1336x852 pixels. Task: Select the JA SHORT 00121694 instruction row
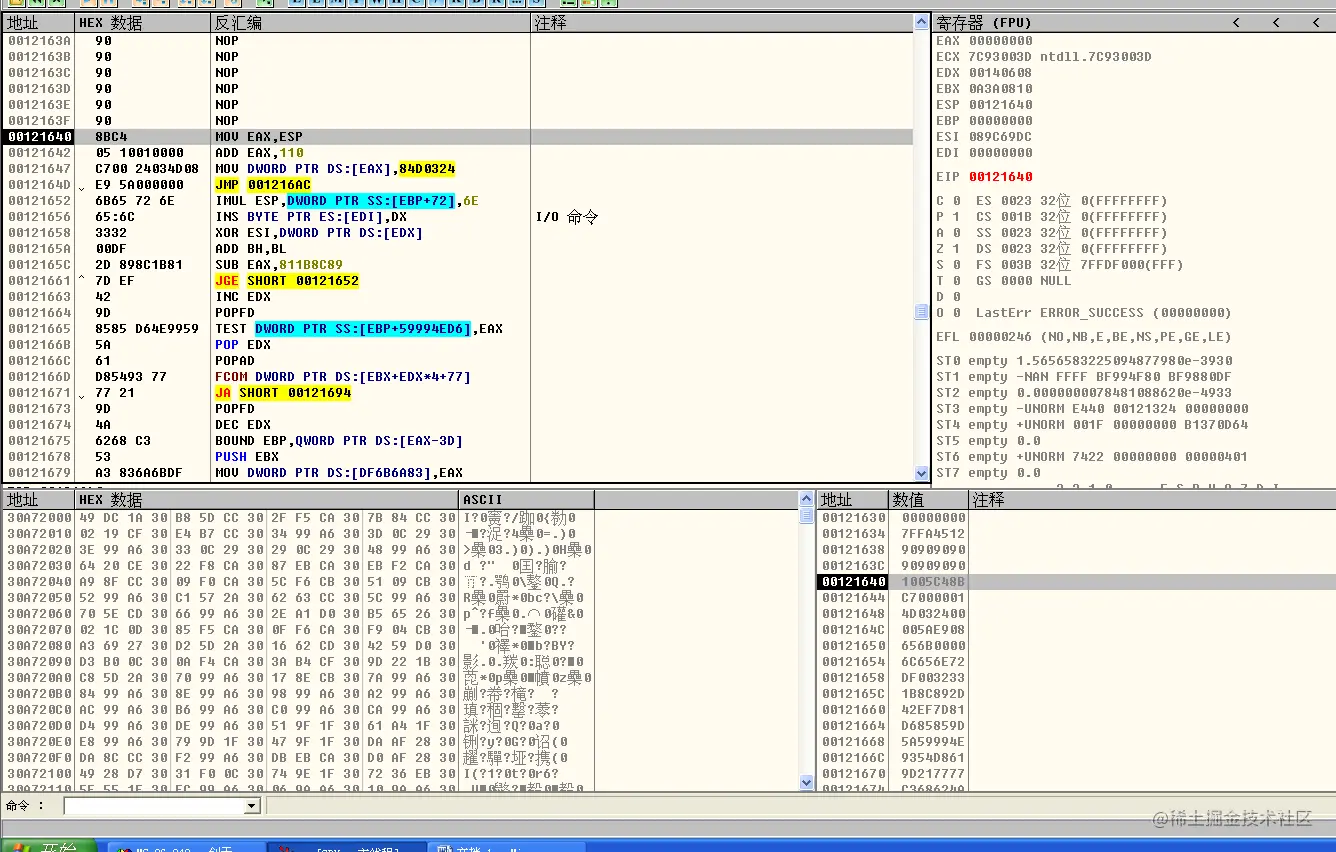(x=460, y=393)
